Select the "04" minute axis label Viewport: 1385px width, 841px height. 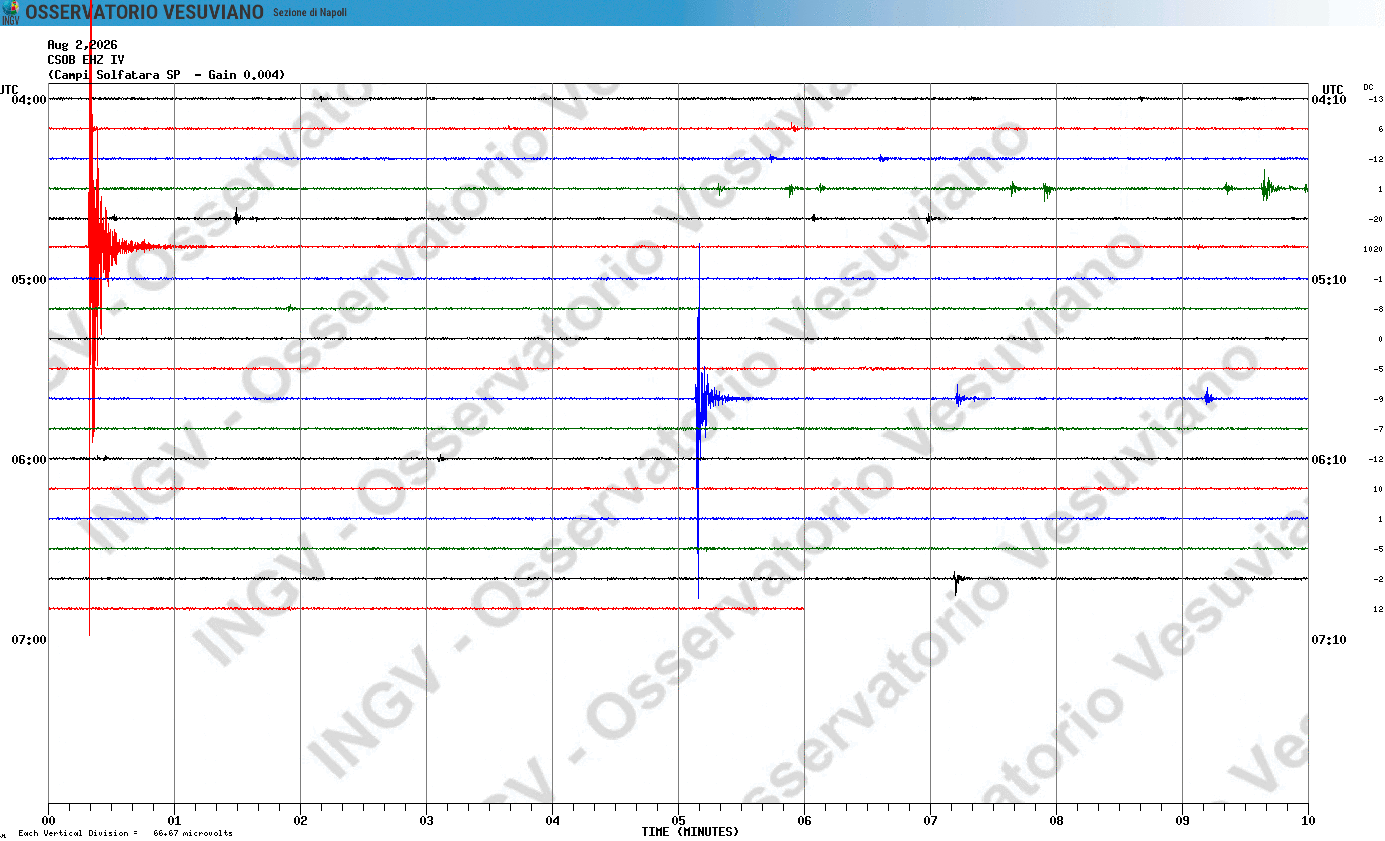552,820
